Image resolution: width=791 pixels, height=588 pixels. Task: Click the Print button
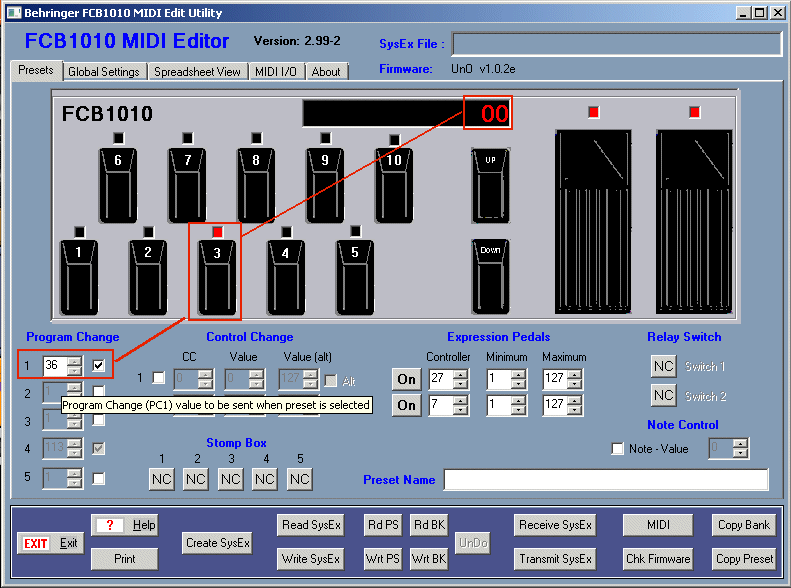tap(125, 559)
